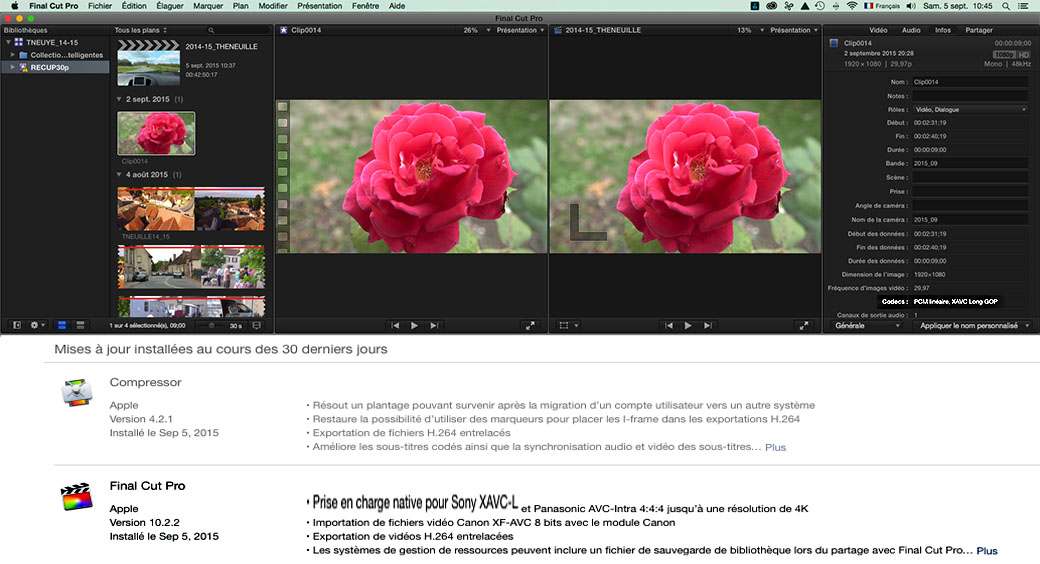Switch browser to filmstrip view

[61, 325]
